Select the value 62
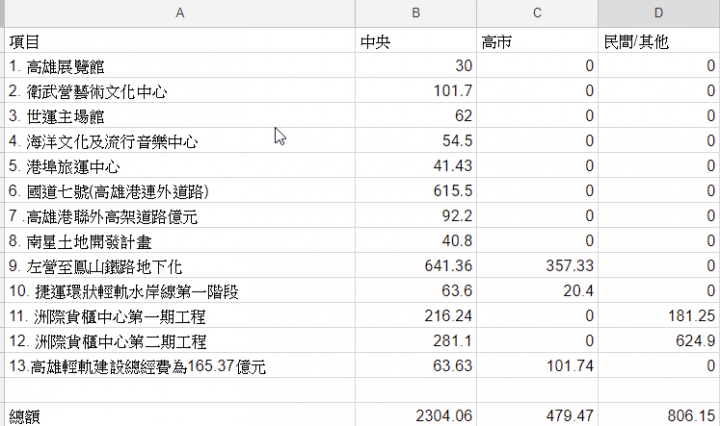Viewport: 720px width, 426px height. click(416, 116)
